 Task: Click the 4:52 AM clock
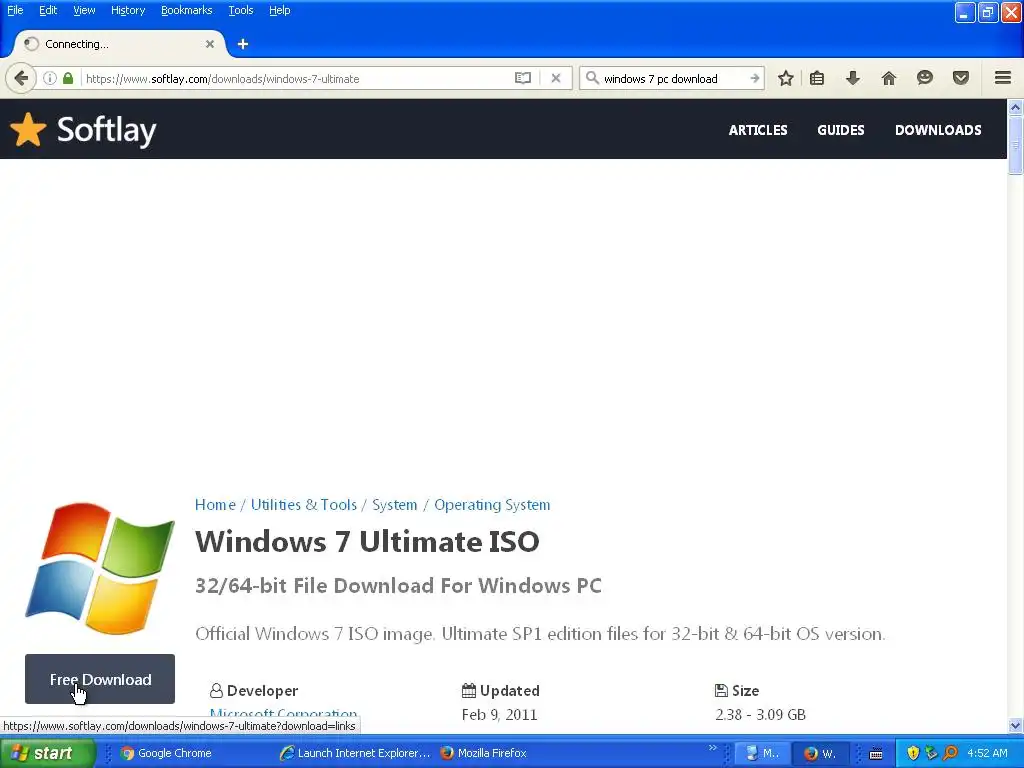click(x=987, y=753)
